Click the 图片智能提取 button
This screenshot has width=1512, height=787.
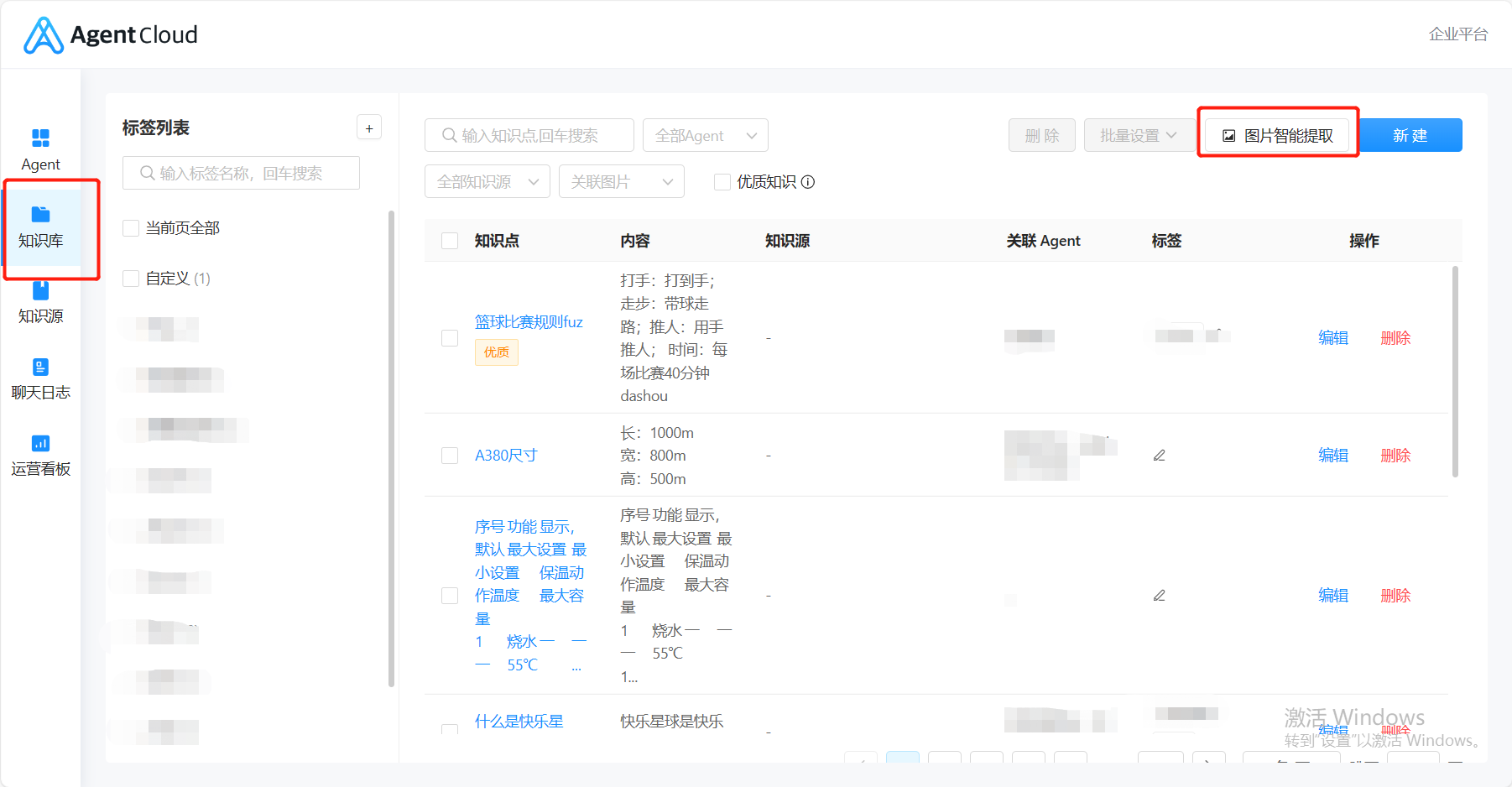[x=1277, y=136]
